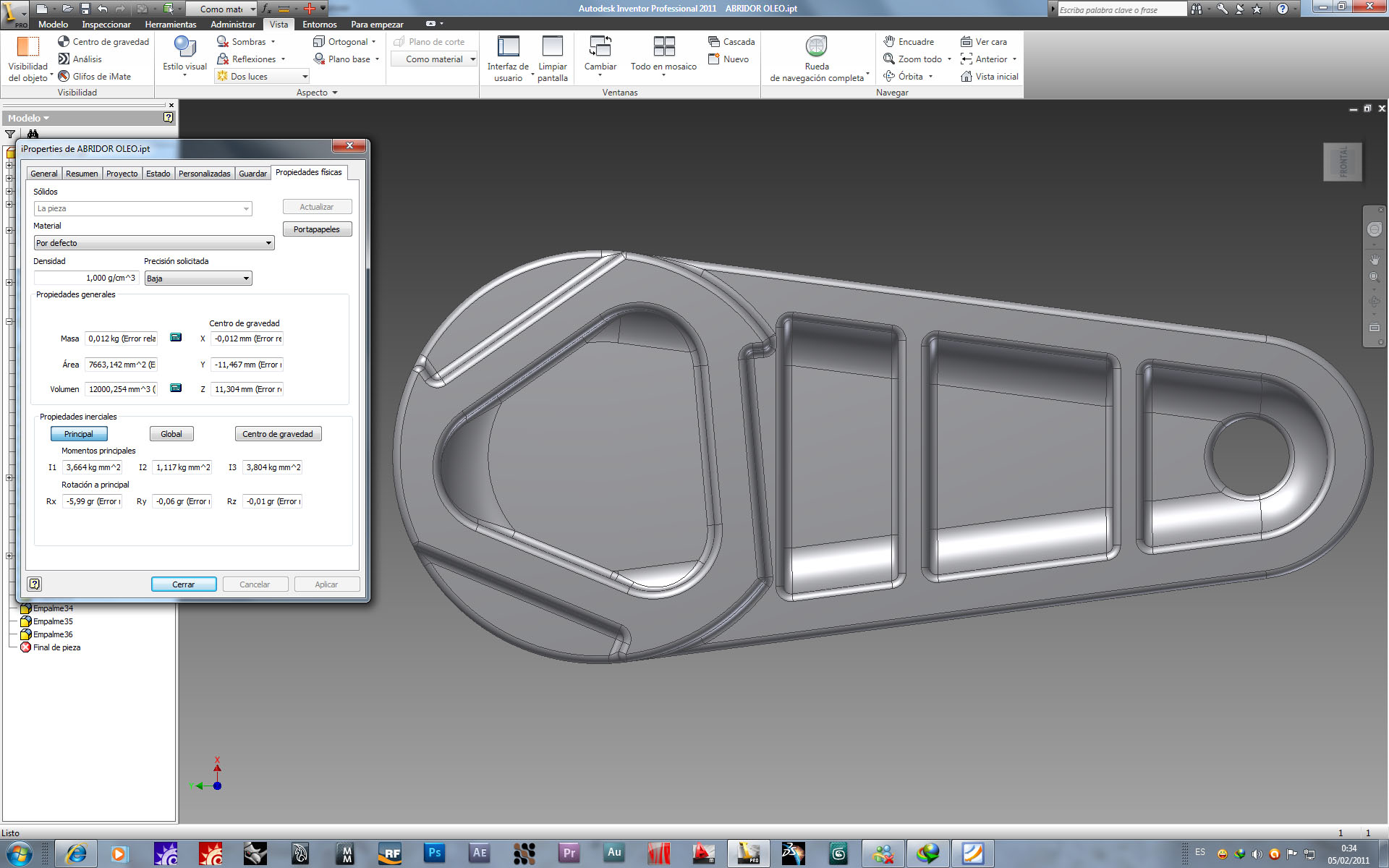Switch to the Estado tab

click(158, 174)
